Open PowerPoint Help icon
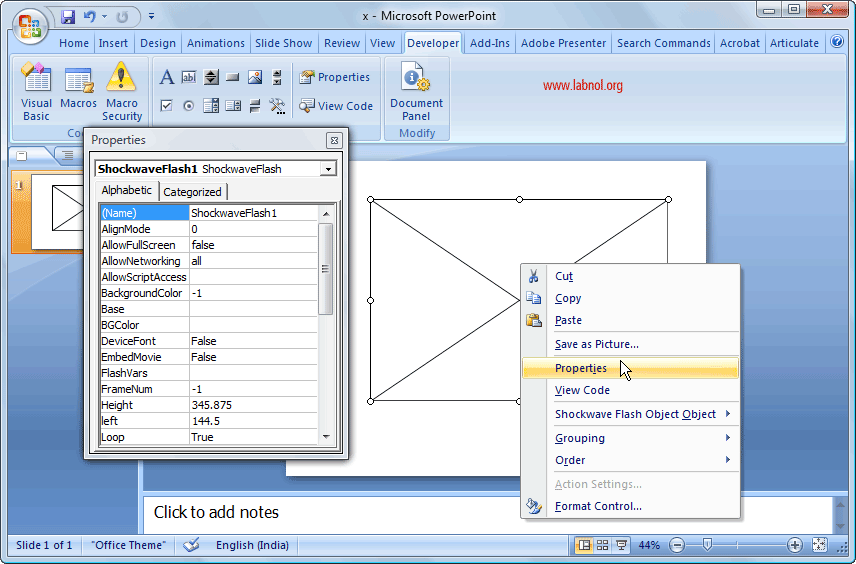Viewport: 856px width, 564px height. (837, 41)
